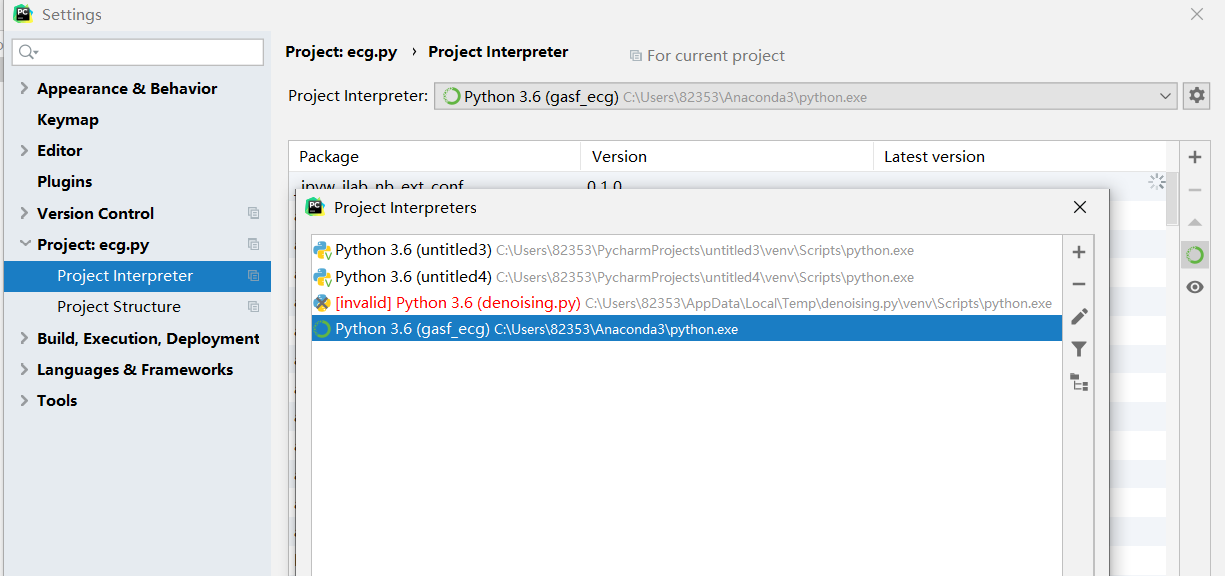
Task: Click the Conda environment icon in package toolbar
Action: point(1195,254)
